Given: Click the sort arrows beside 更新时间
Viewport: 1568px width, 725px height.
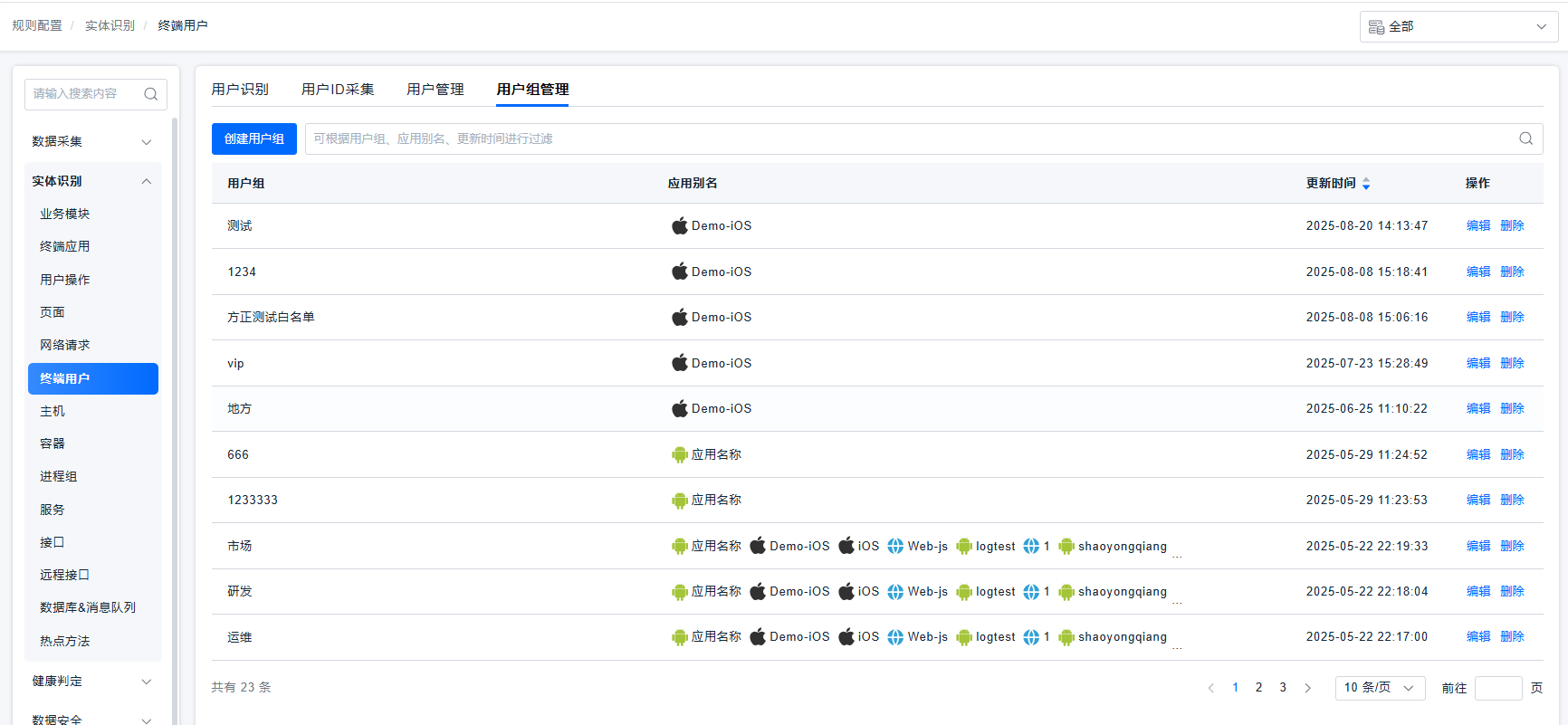Looking at the screenshot, I should 1366,184.
